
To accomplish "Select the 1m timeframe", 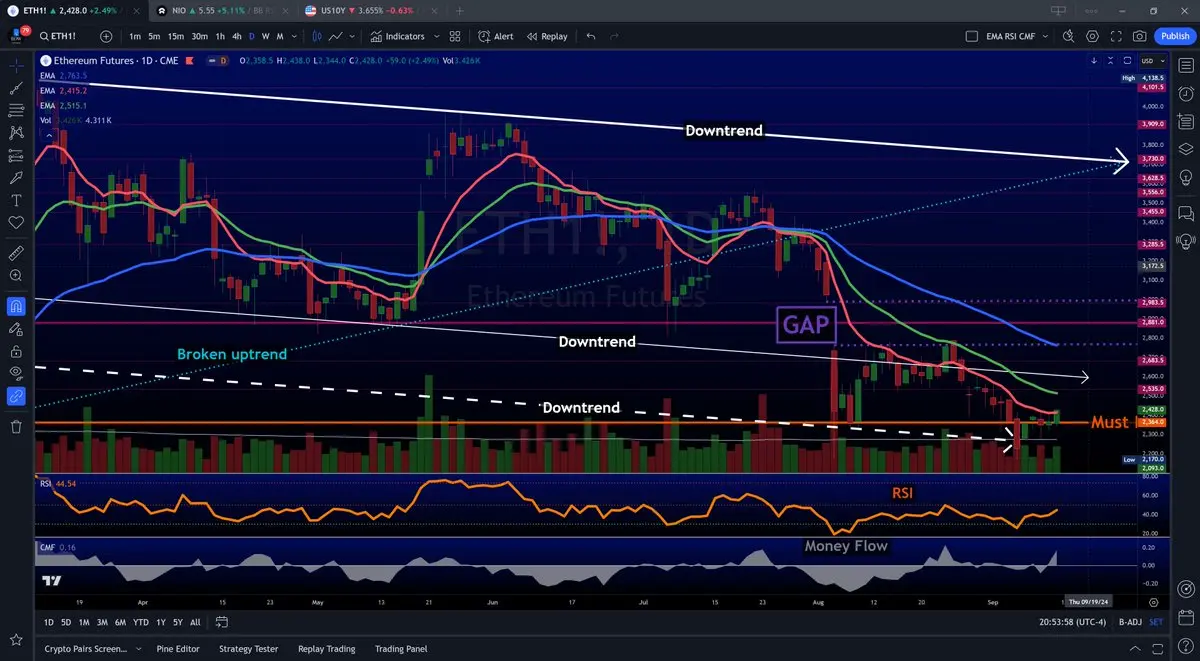I will (x=135, y=36).
